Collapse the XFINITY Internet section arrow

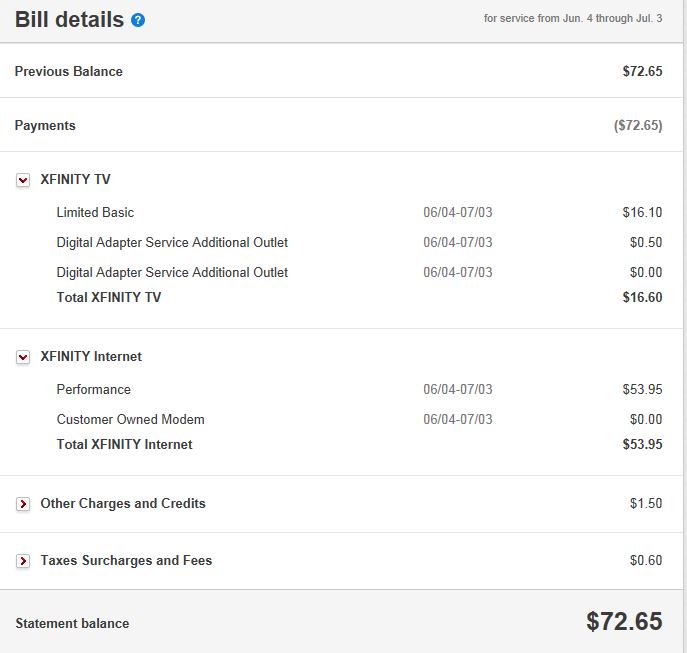click(x=23, y=357)
